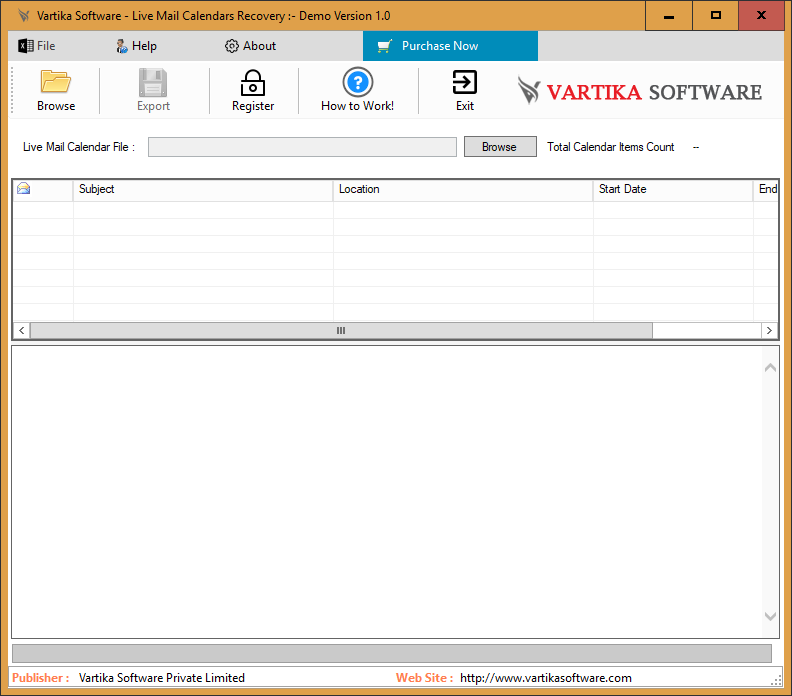
Task: Sort by the Start Date column header
Action: pyautogui.click(x=673, y=189)
